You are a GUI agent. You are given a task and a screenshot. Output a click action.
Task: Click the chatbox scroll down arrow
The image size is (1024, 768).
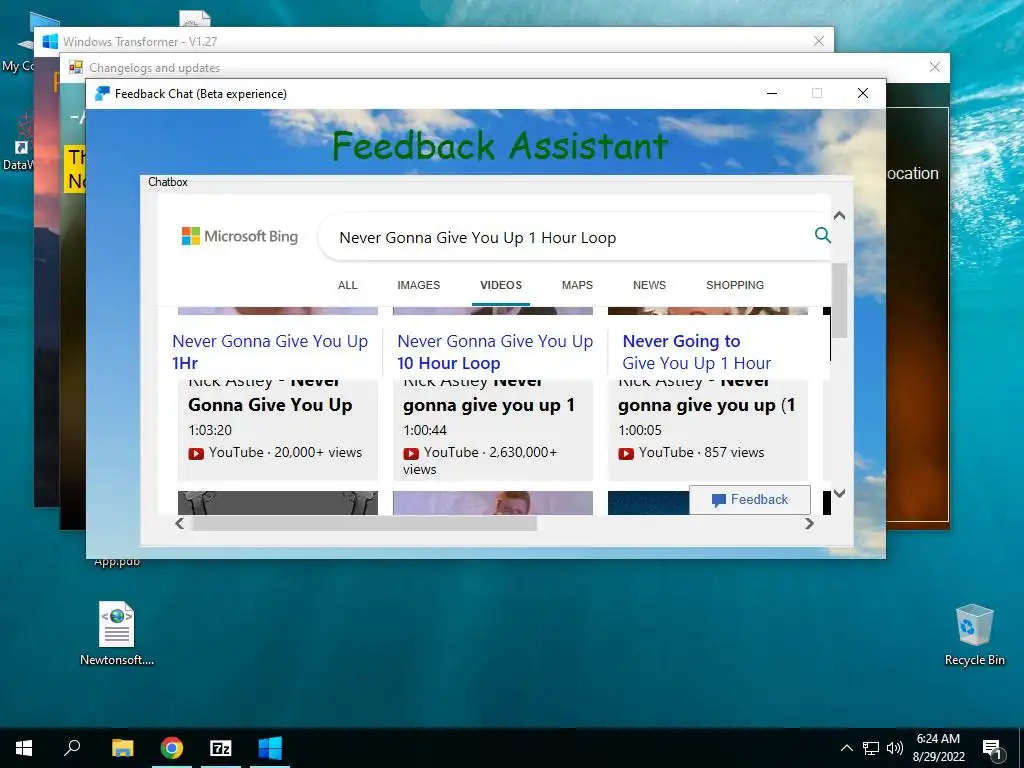click(840, 494)
